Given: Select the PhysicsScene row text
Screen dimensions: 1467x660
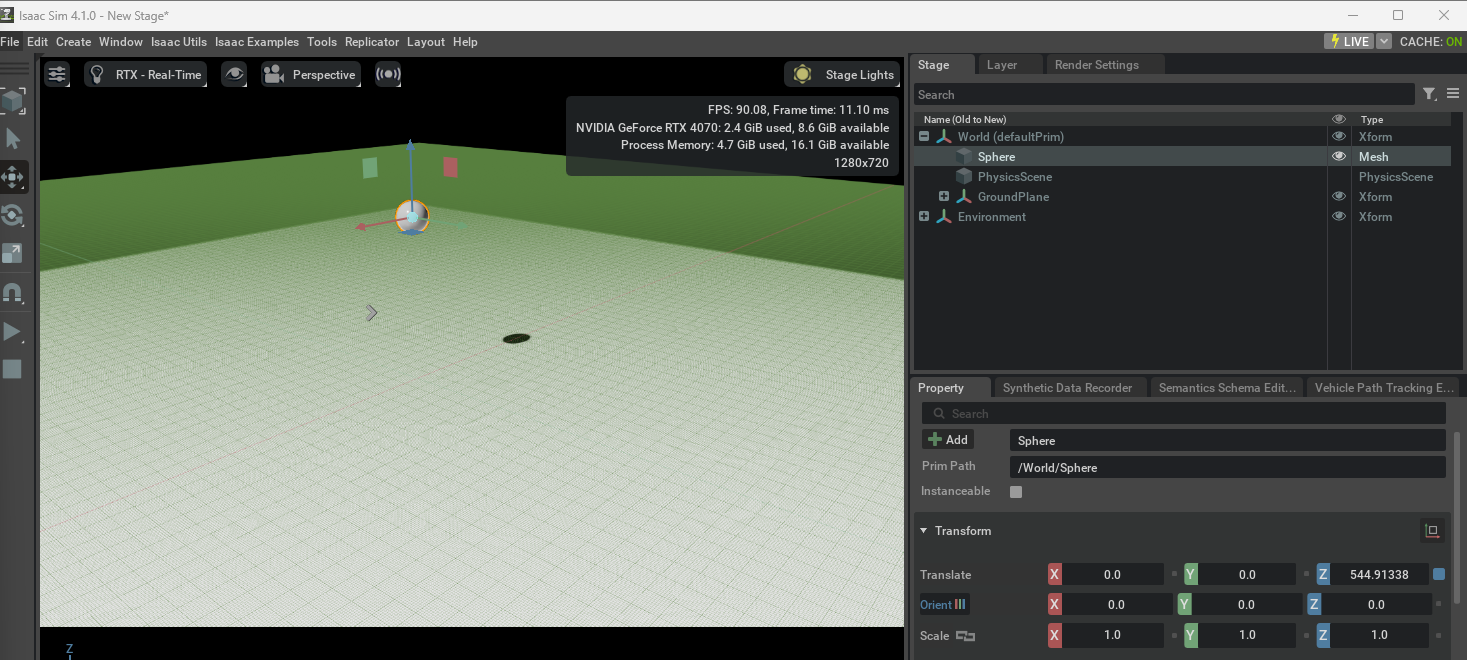Looking at the screenshot, I should 1014,177.
